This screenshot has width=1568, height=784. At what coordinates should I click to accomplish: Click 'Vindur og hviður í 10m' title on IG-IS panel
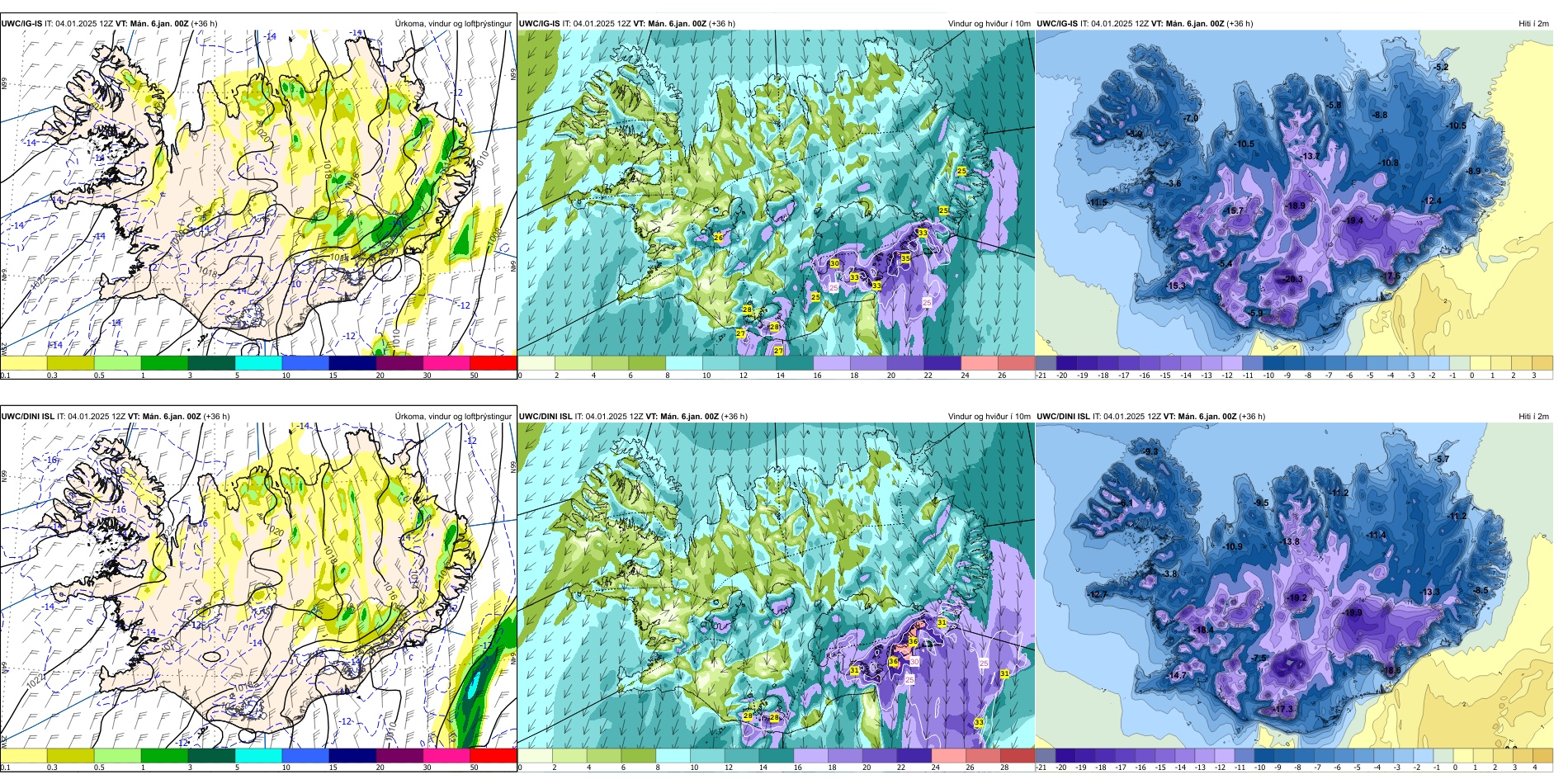(989, 24)
